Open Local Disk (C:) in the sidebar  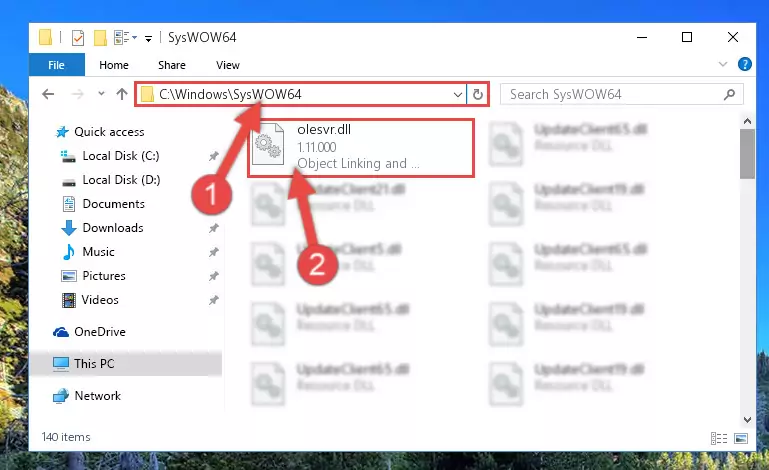click(x=121, y=156)
